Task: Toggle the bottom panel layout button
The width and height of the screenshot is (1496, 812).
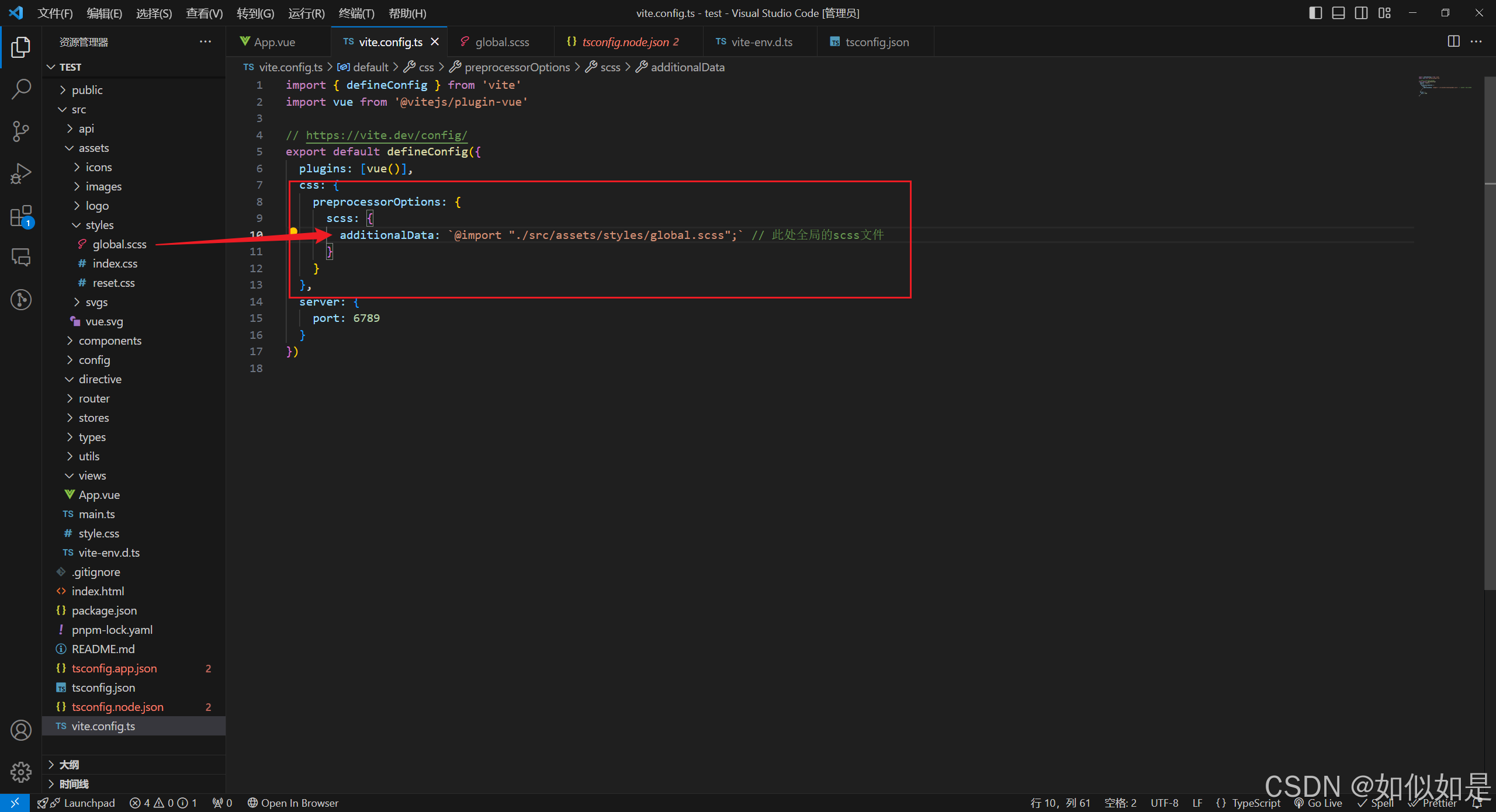Action: [x=1338, y=13]
